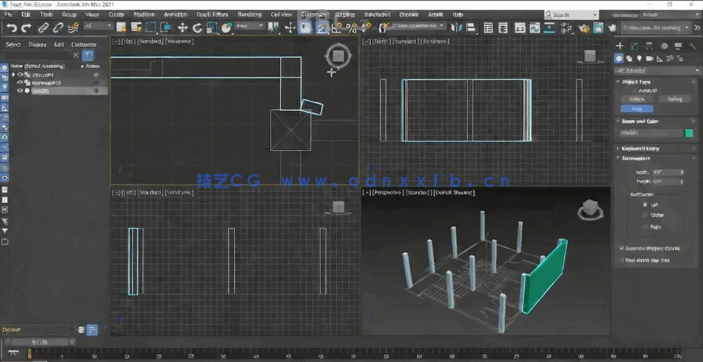
Task: Click the Percent Snap toggle icon
Action: 352,28
